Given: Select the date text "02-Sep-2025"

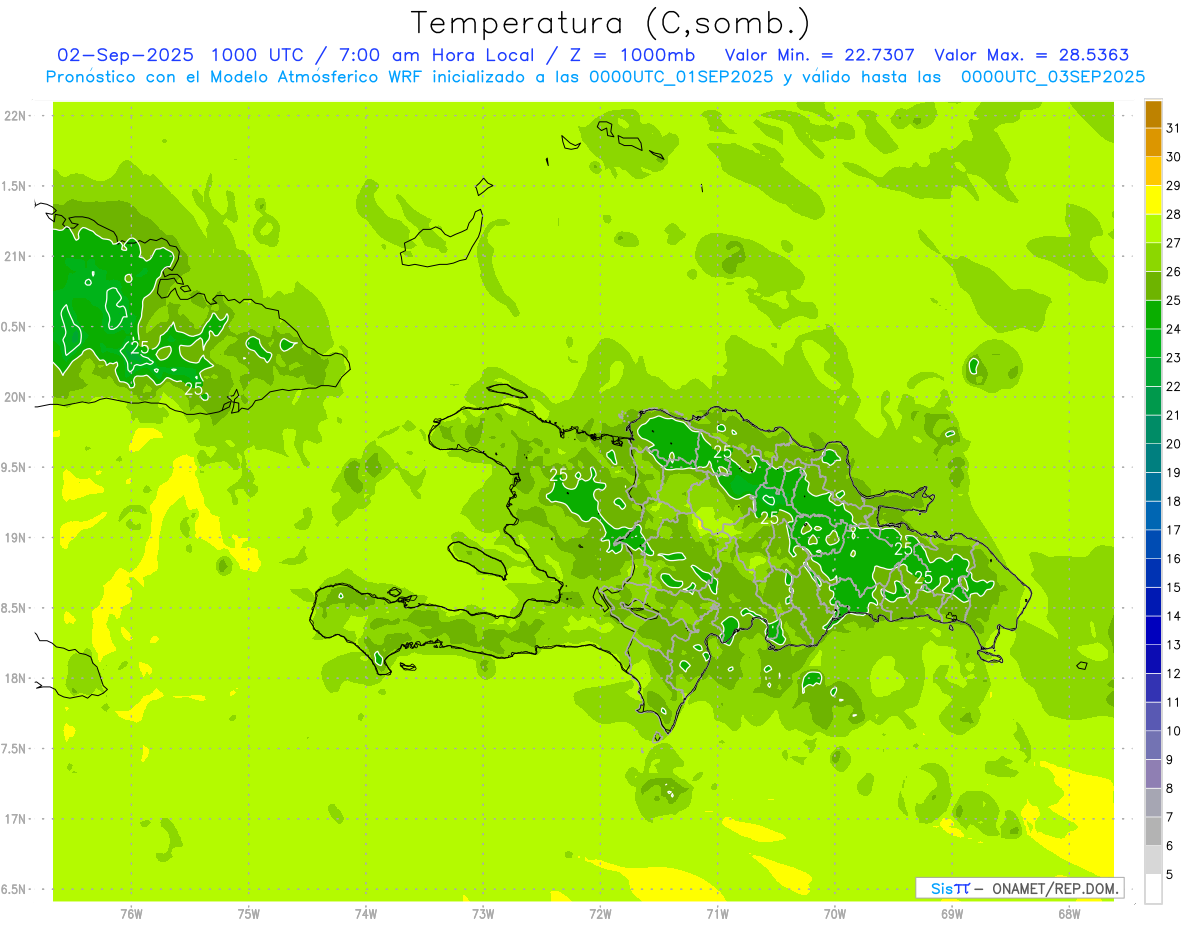Looking at the screenshot, I should click(x=125, y=56).
